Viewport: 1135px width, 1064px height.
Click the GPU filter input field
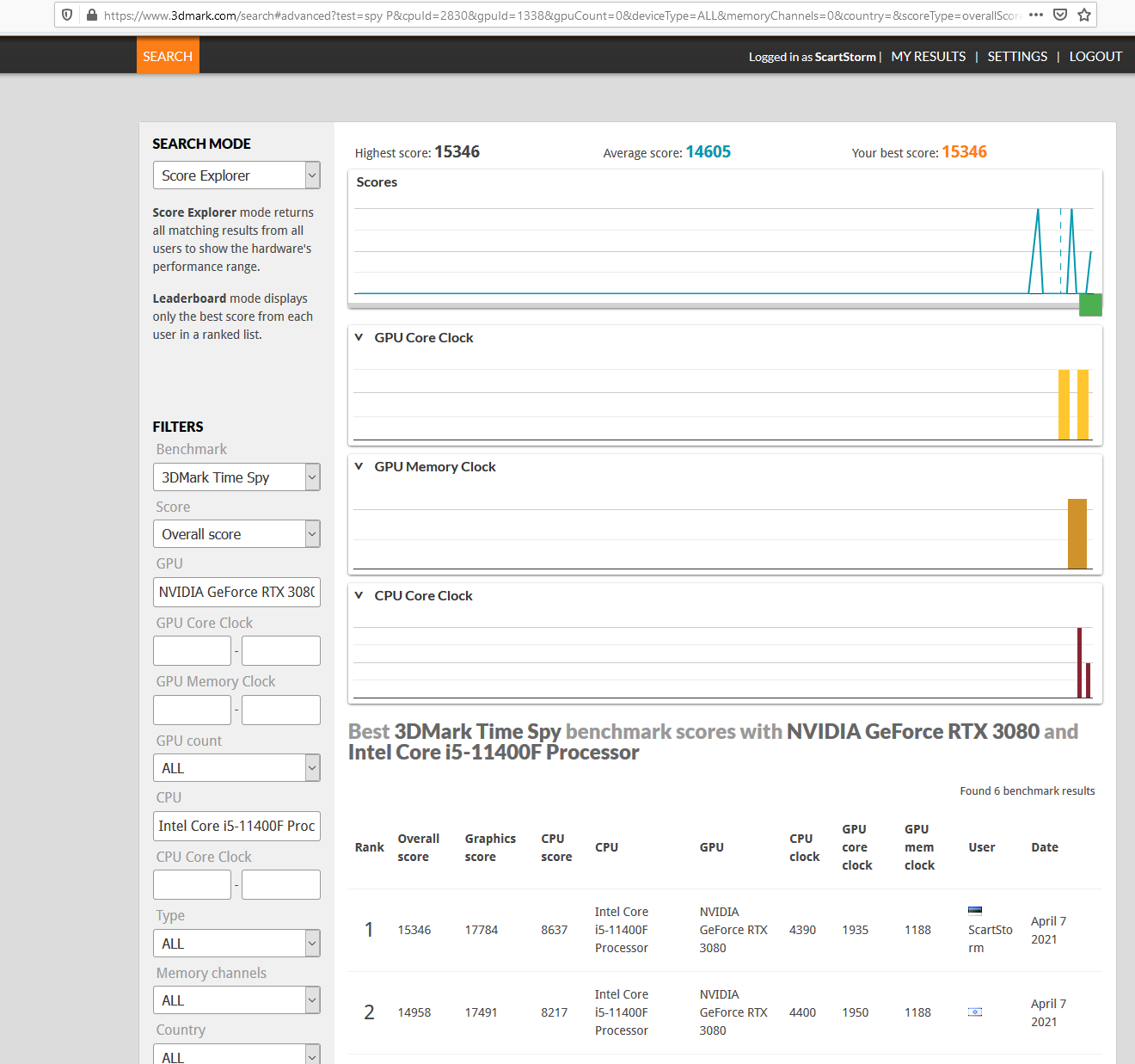236,592
